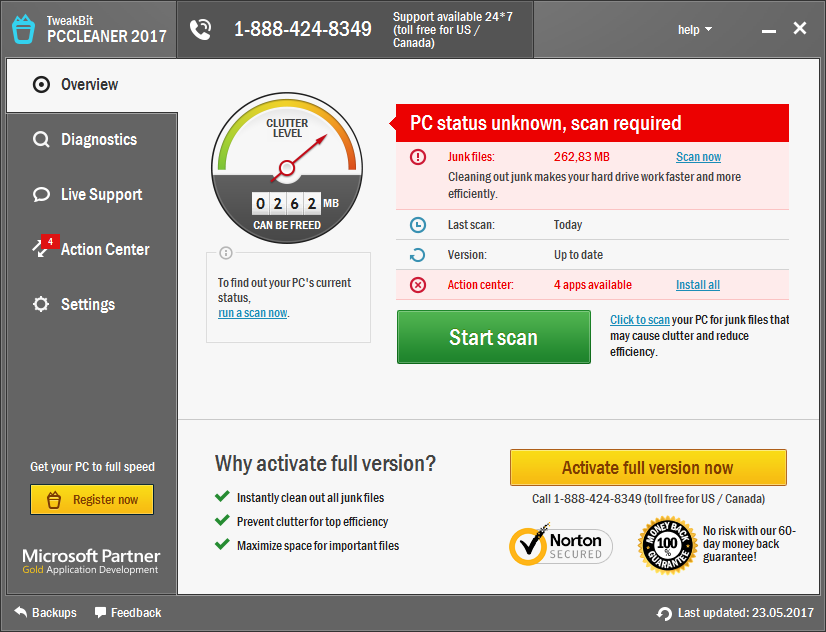Viewport: 826px width, 632px height.
Task: Click the Activate full version now button
Action: coord(648,467)
